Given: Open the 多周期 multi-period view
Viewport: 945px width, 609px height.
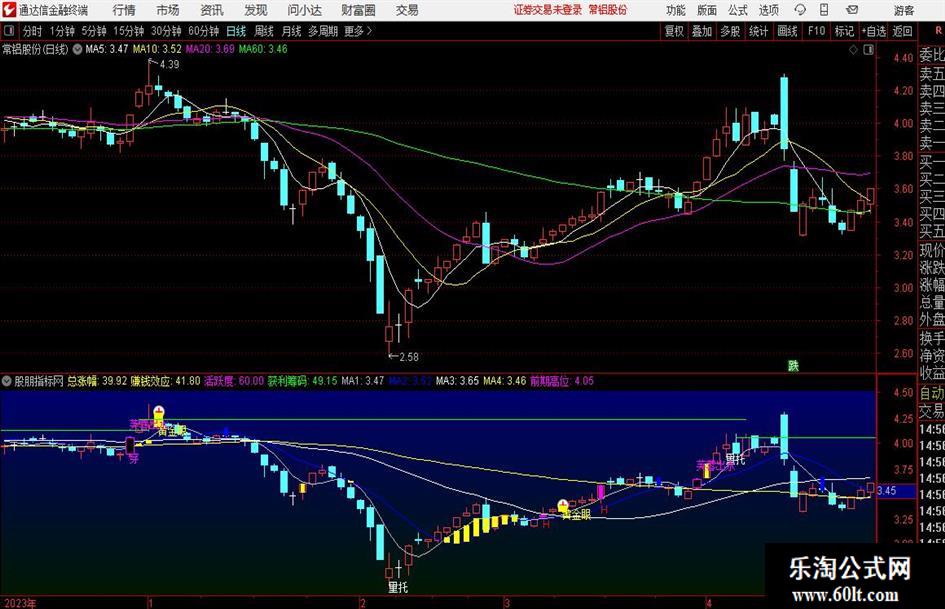Looking at the screenshot, I should coord(323,31).
